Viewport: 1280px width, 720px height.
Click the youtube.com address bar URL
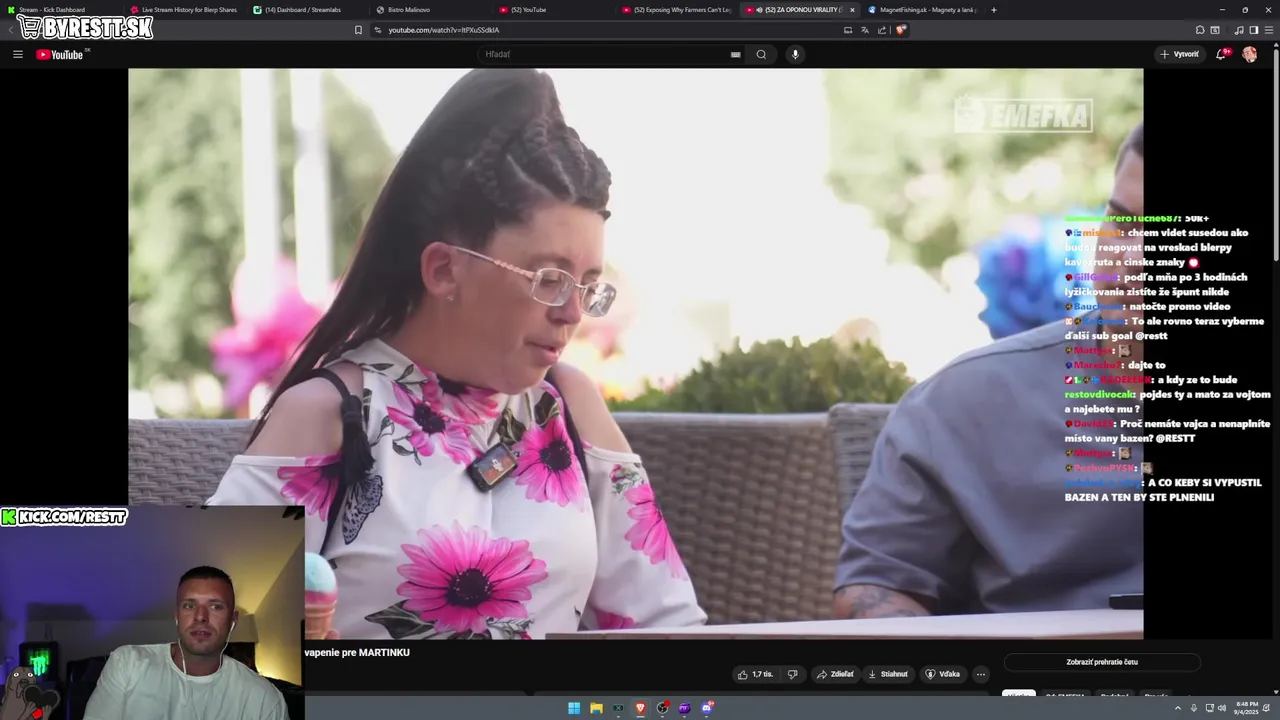pyautogui.click(x=443, y=30)
